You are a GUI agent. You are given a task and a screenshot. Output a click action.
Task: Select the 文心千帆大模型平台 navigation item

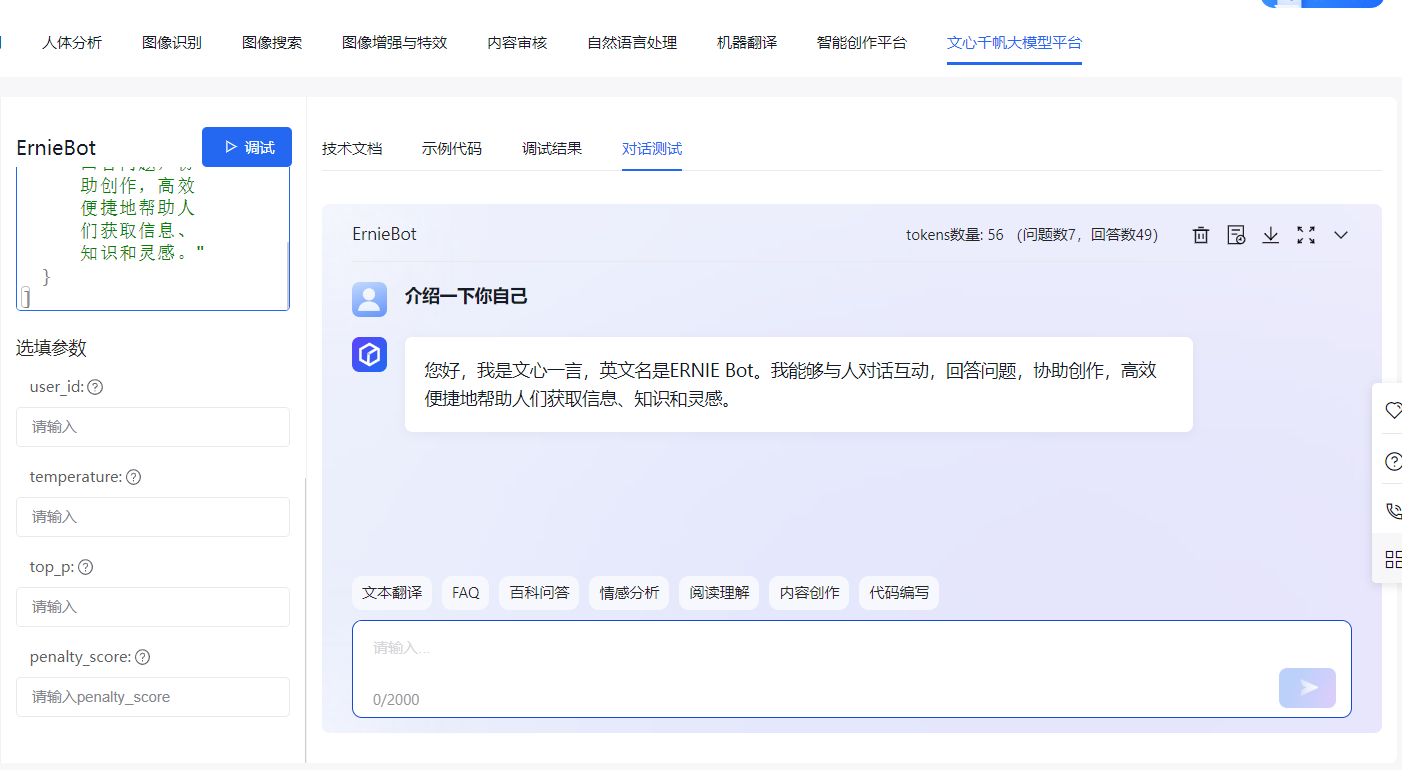[1014, 43]
